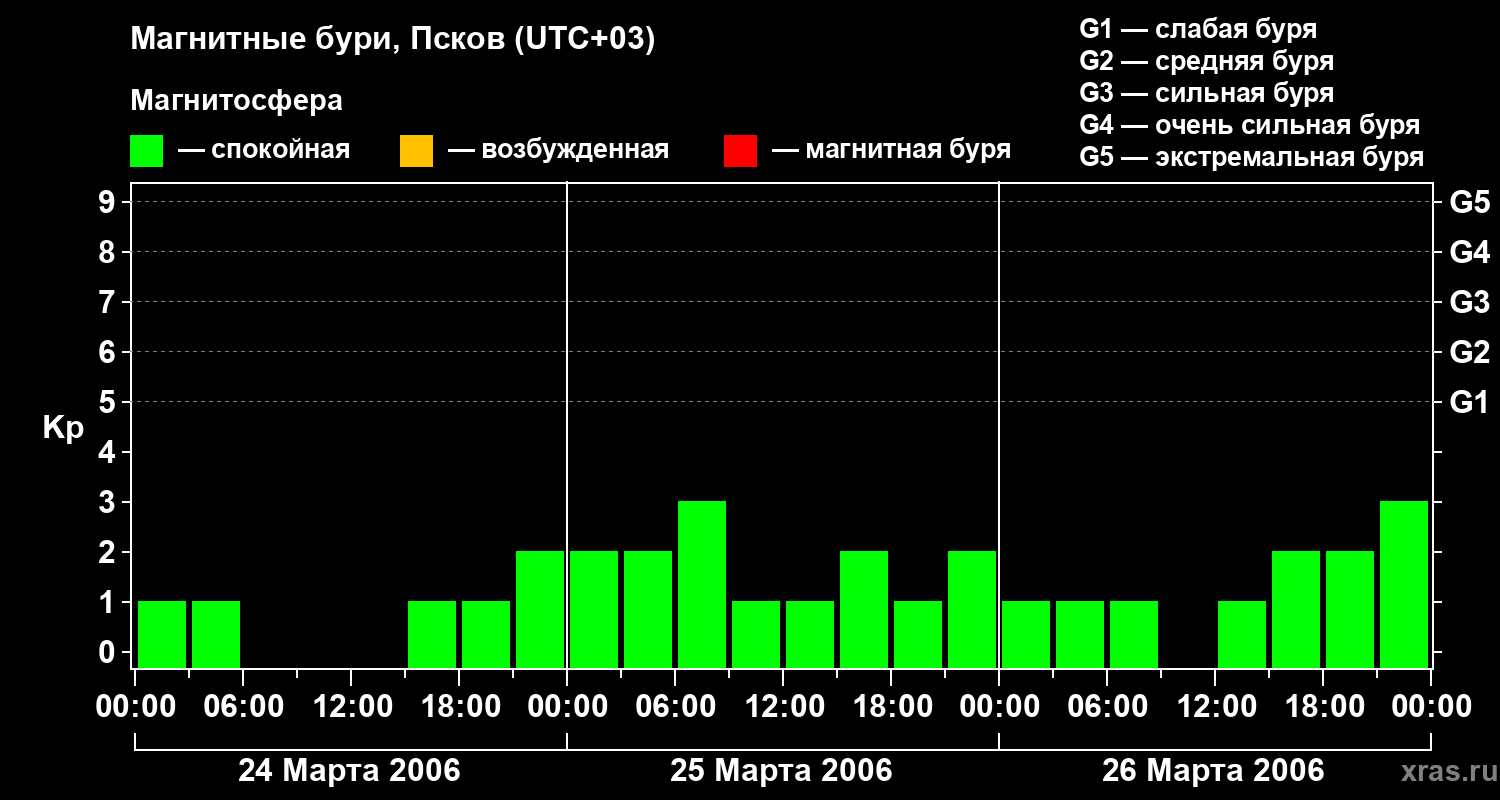Click the first 24 Марта bar starting at 00:00
Screen dimensions: 1500x800
[162, 634]
